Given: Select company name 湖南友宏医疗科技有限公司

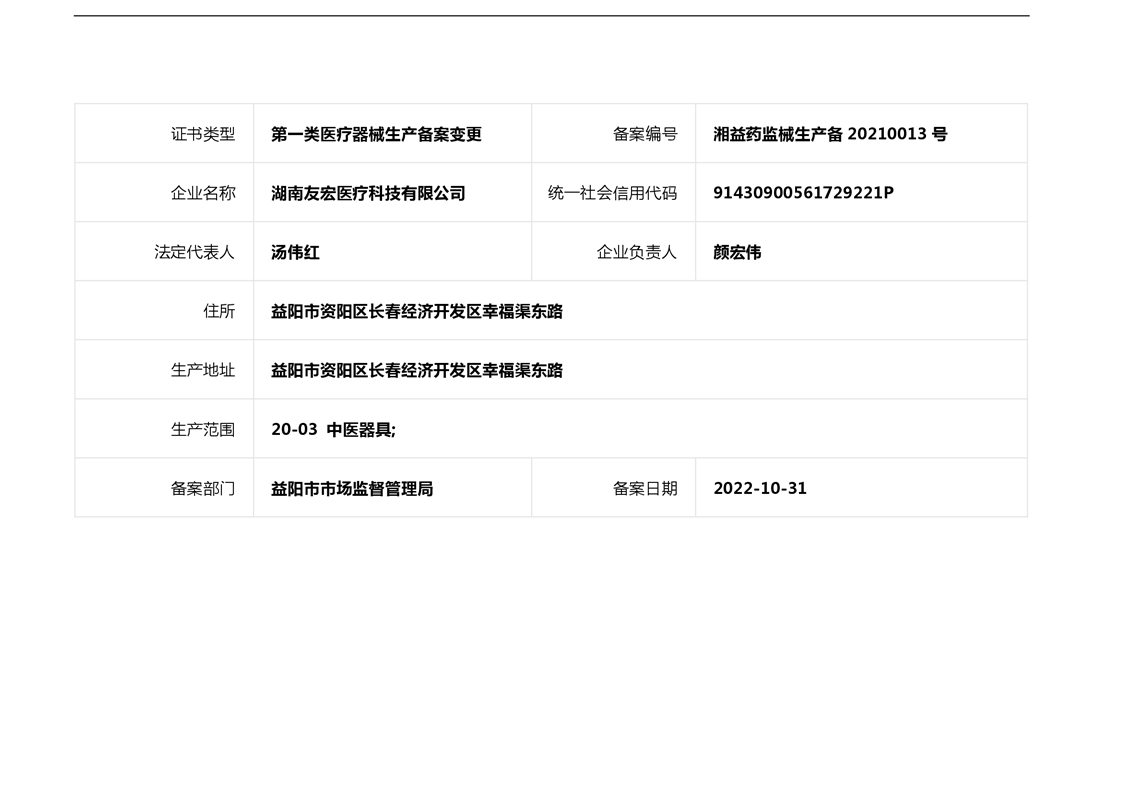Looking at the screenshot, I should [x=368, y=193].
